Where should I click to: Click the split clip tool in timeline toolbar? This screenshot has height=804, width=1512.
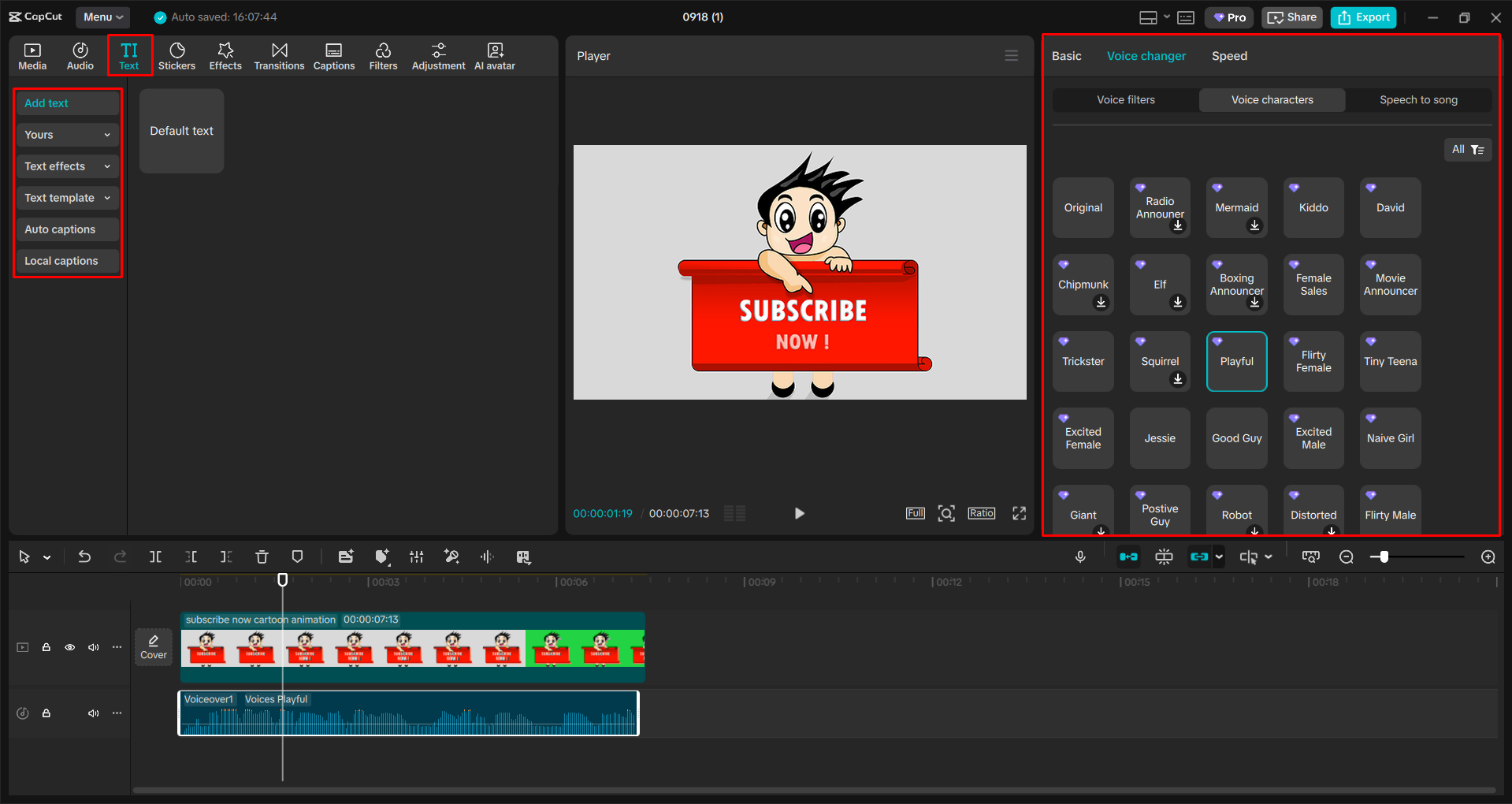[x=156, y=557]
